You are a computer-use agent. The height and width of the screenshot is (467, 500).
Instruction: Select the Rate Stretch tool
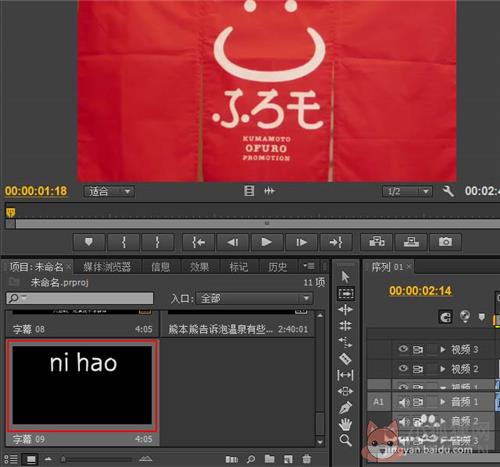(x=345, y=341)
